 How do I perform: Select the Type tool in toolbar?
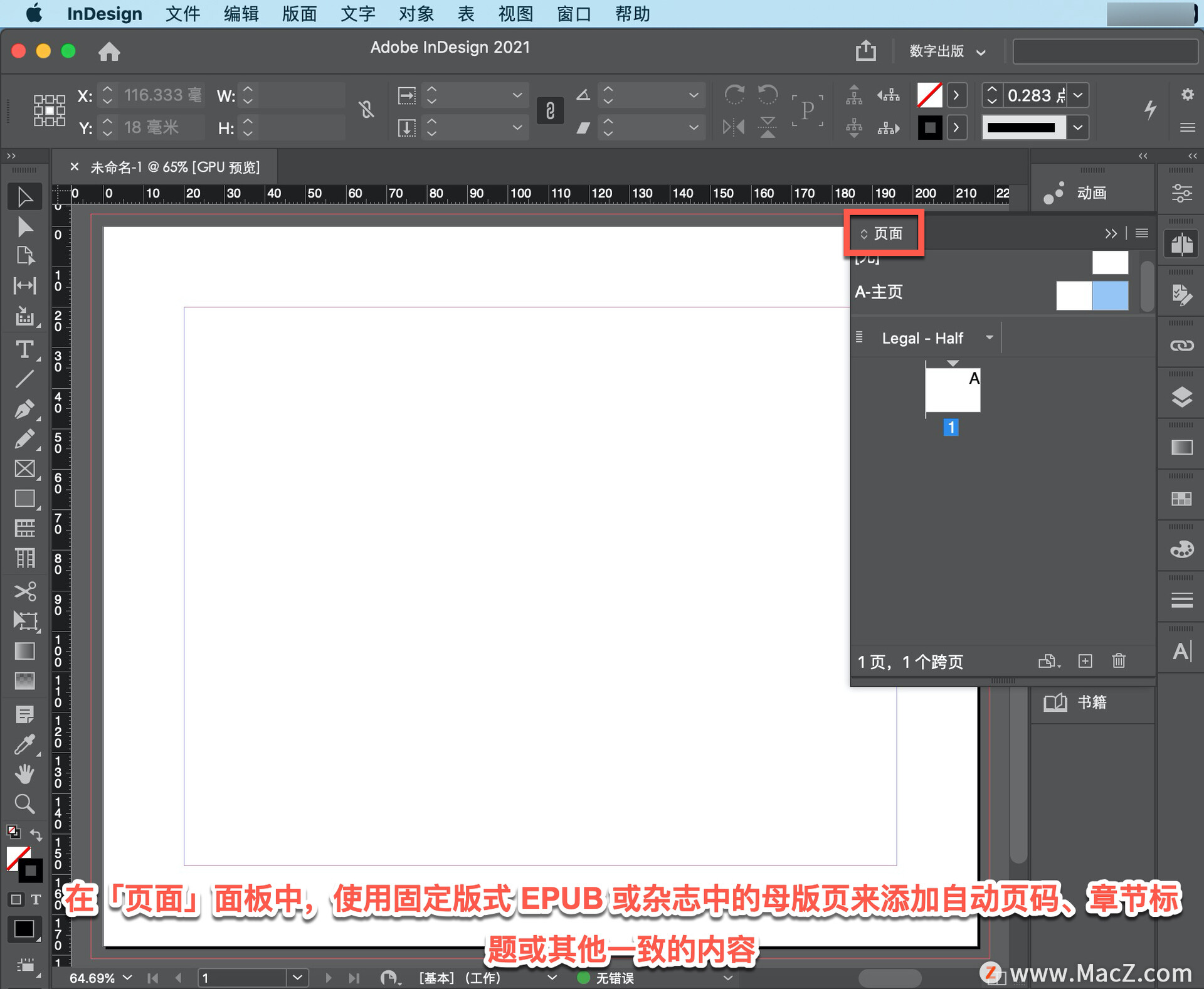pyautogui.click(x=24, y=349)
